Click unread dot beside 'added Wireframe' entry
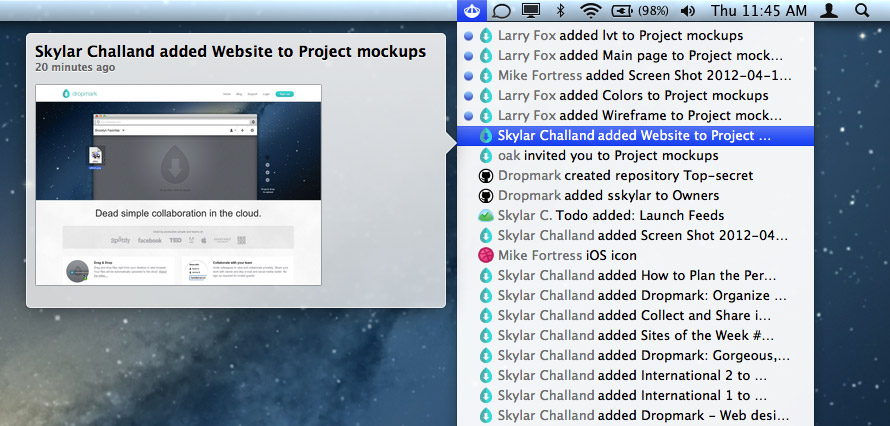 [x=469, y=116]
